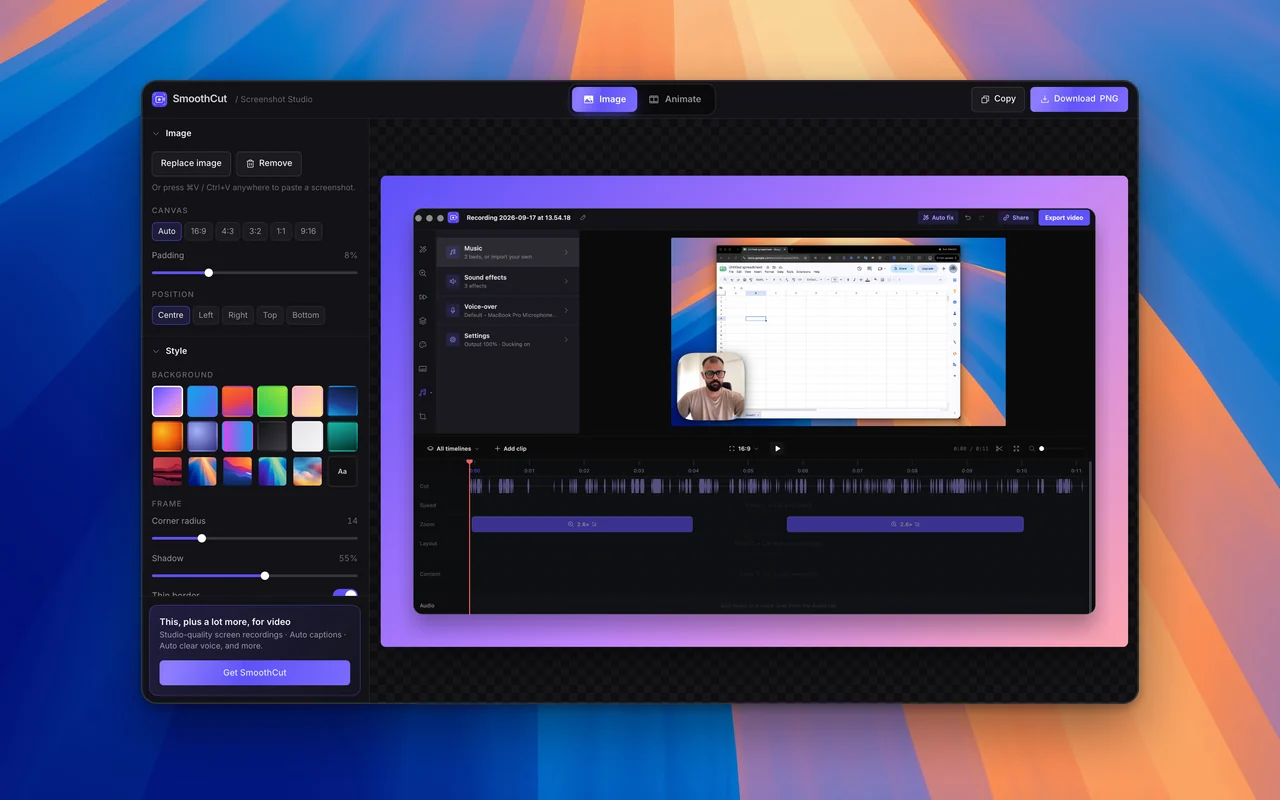Open the Music row chevron in preview
The width and height of the screenshot is (1280, 800).
tap(566, 252)
